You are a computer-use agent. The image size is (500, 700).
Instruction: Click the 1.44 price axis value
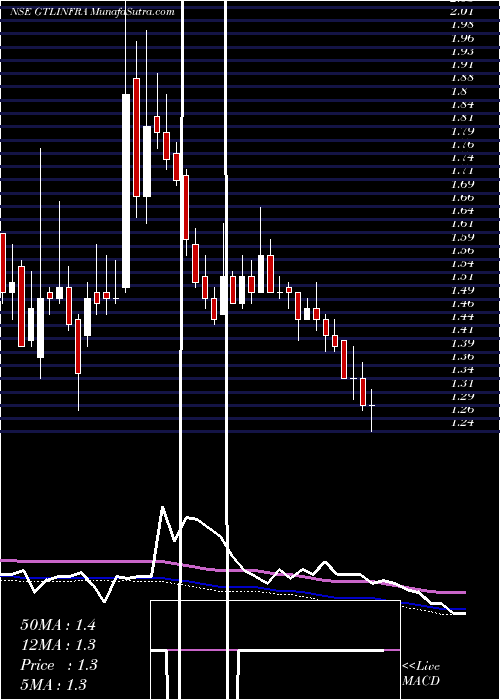click(462, 317)
